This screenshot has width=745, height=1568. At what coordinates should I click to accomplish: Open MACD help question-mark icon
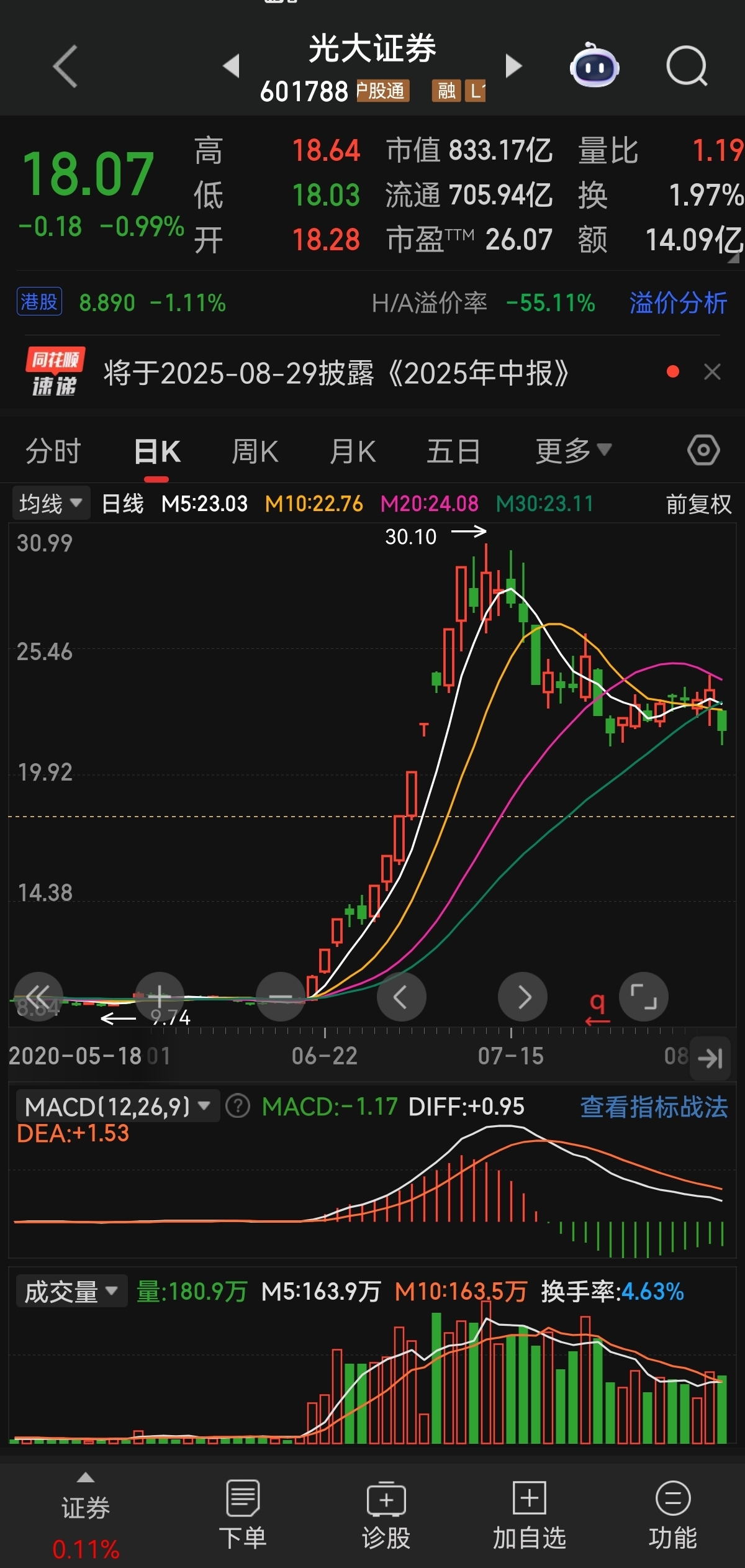click(x=238, y=1106)
